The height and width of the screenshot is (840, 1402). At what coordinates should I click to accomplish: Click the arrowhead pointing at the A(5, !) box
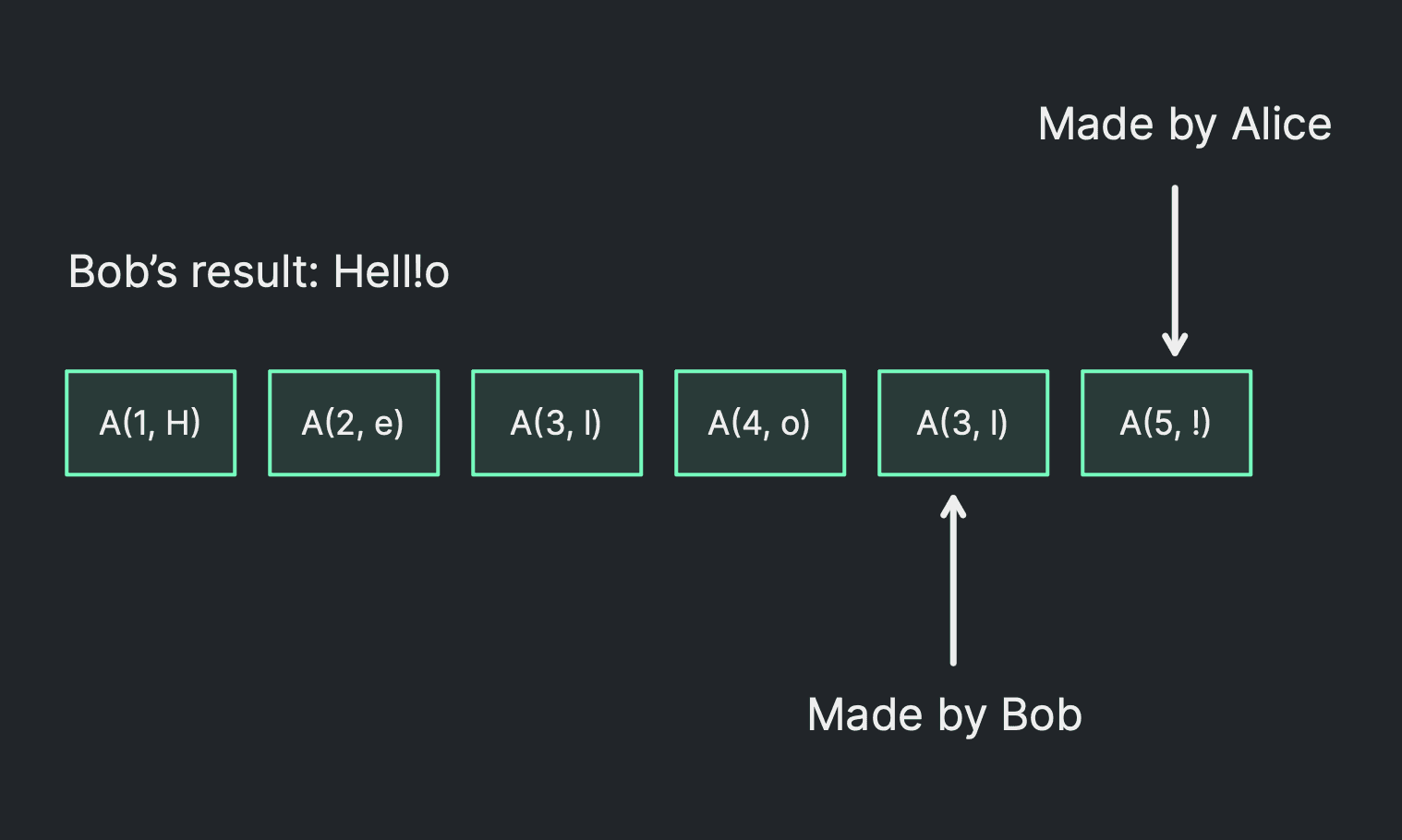click(1175, 345)
